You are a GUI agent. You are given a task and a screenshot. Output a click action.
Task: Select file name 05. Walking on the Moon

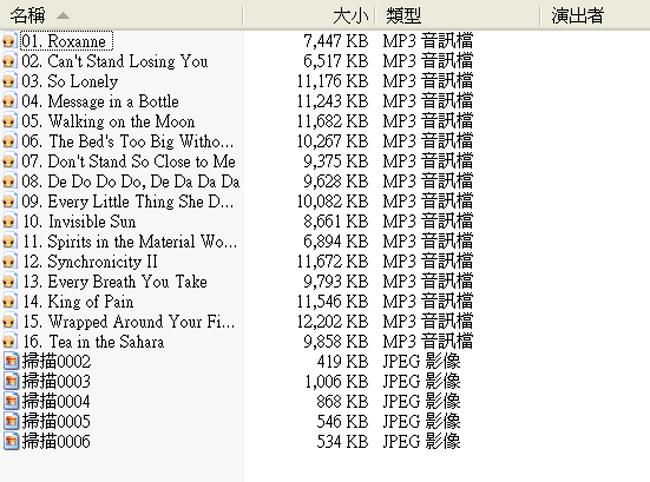click(x=108, y=121)
